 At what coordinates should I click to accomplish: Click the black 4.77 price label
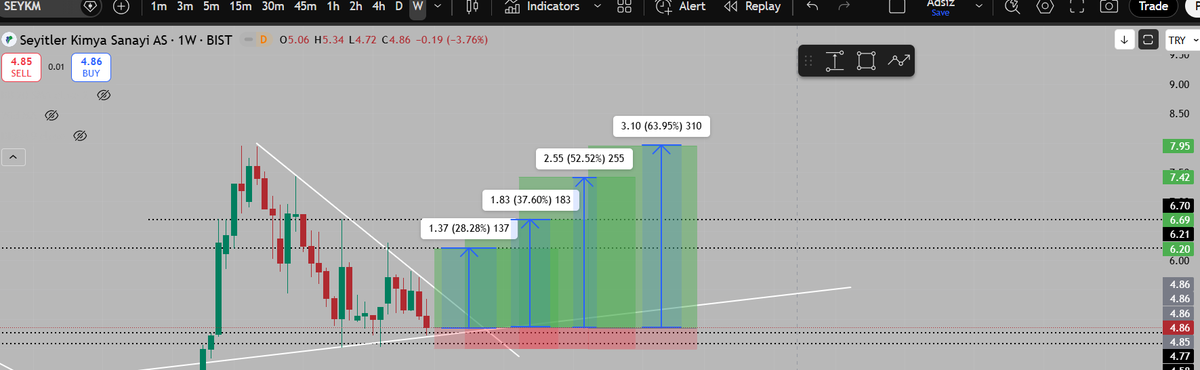(x=1180, y=355)
